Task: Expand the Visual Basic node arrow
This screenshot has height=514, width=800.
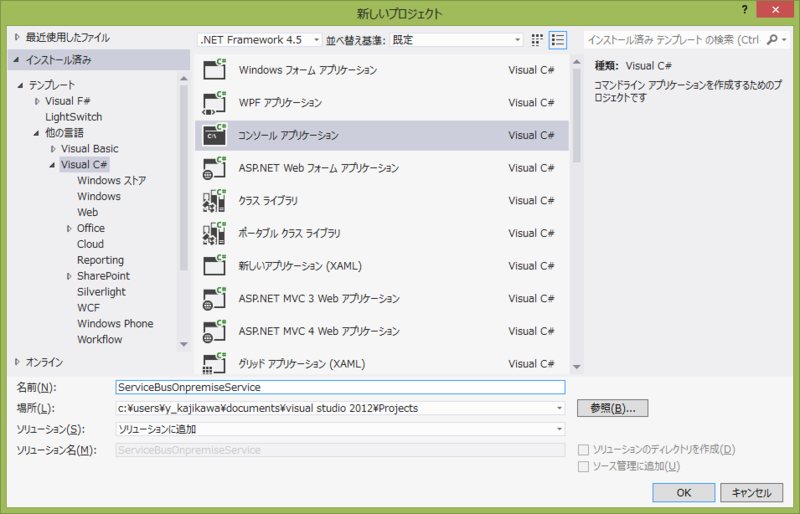Action: tap(53, 149)
